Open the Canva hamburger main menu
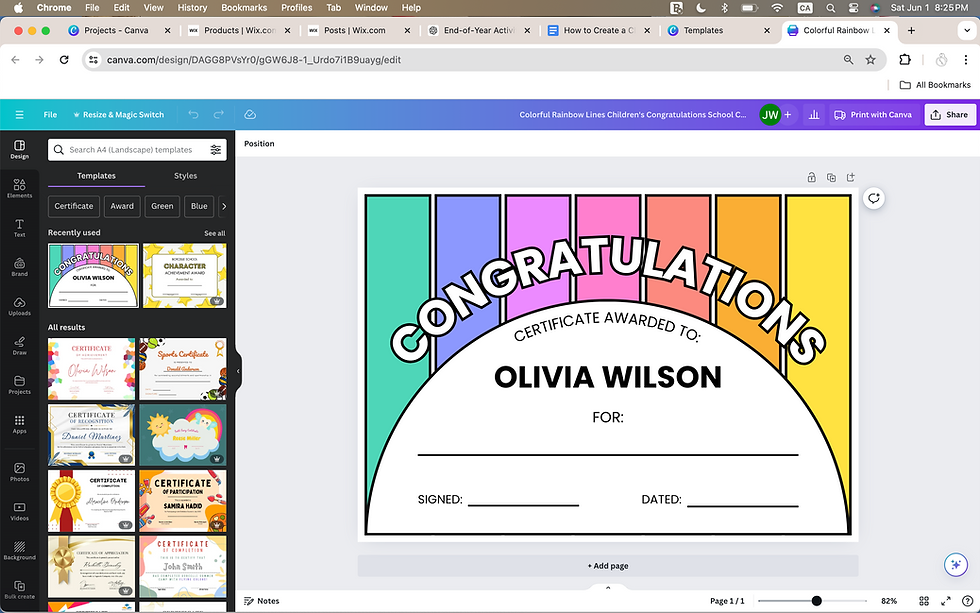This screenshot has height=613, width=980. click(x=19, y=115)
